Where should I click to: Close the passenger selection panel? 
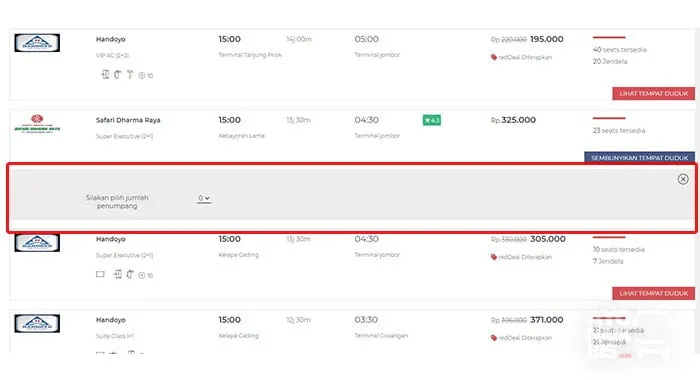tap(683, 179)
